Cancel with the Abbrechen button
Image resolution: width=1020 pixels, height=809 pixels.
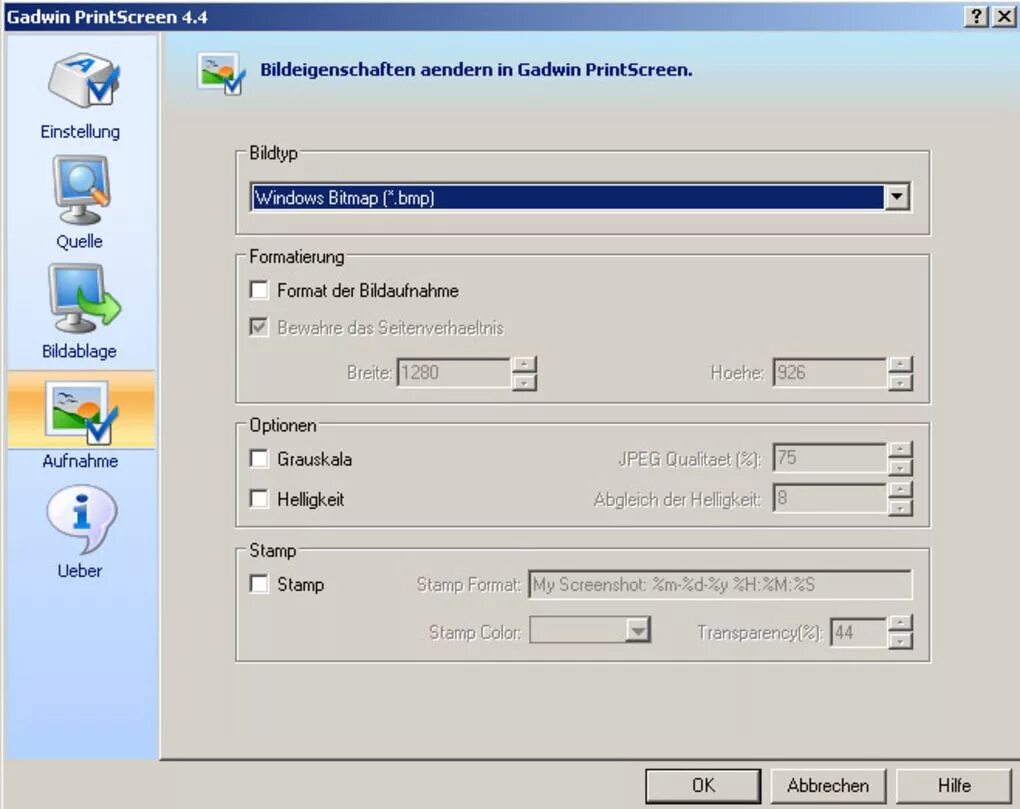(828, 786)
